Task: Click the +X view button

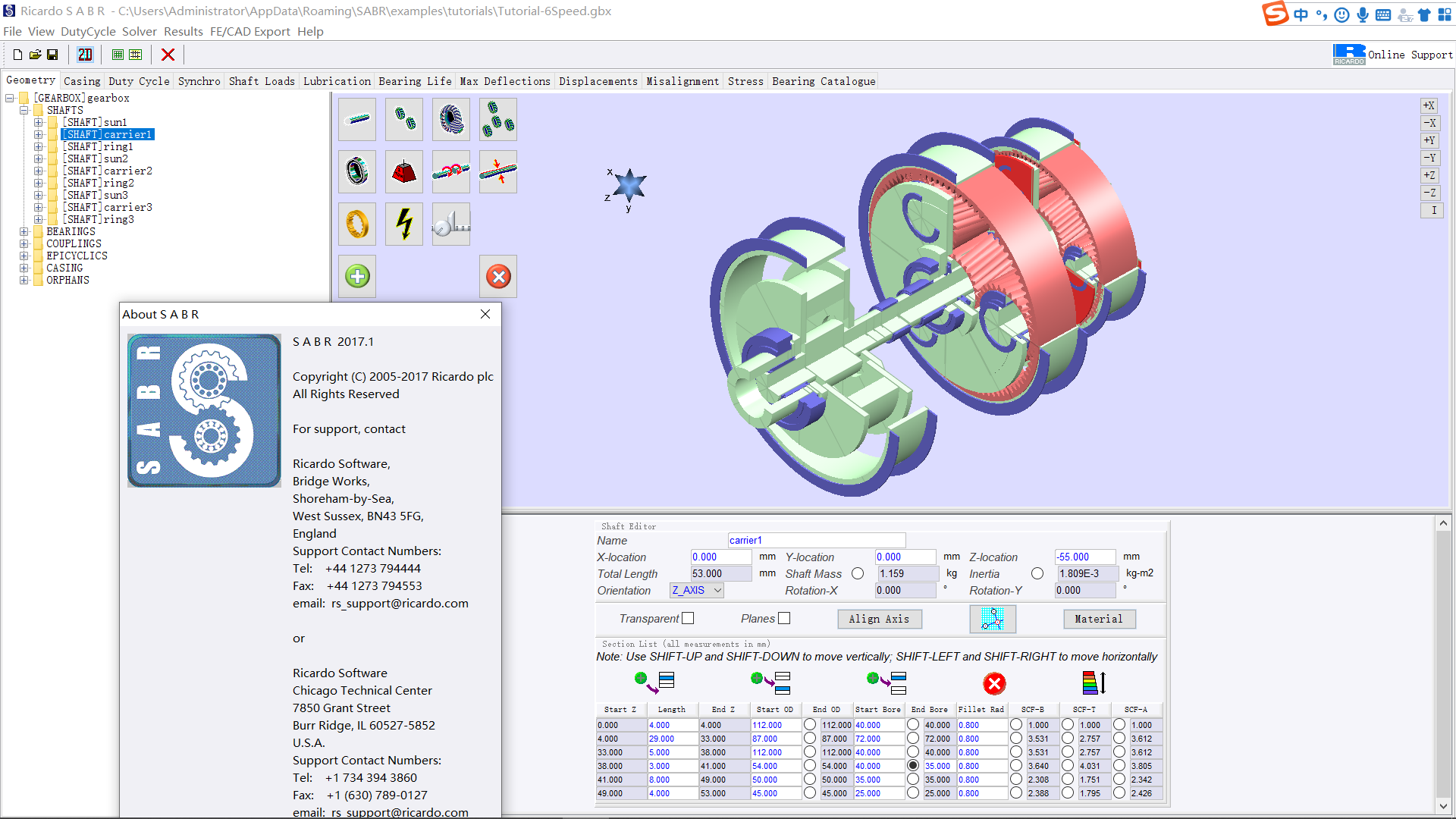Action: coord(1429,105)
